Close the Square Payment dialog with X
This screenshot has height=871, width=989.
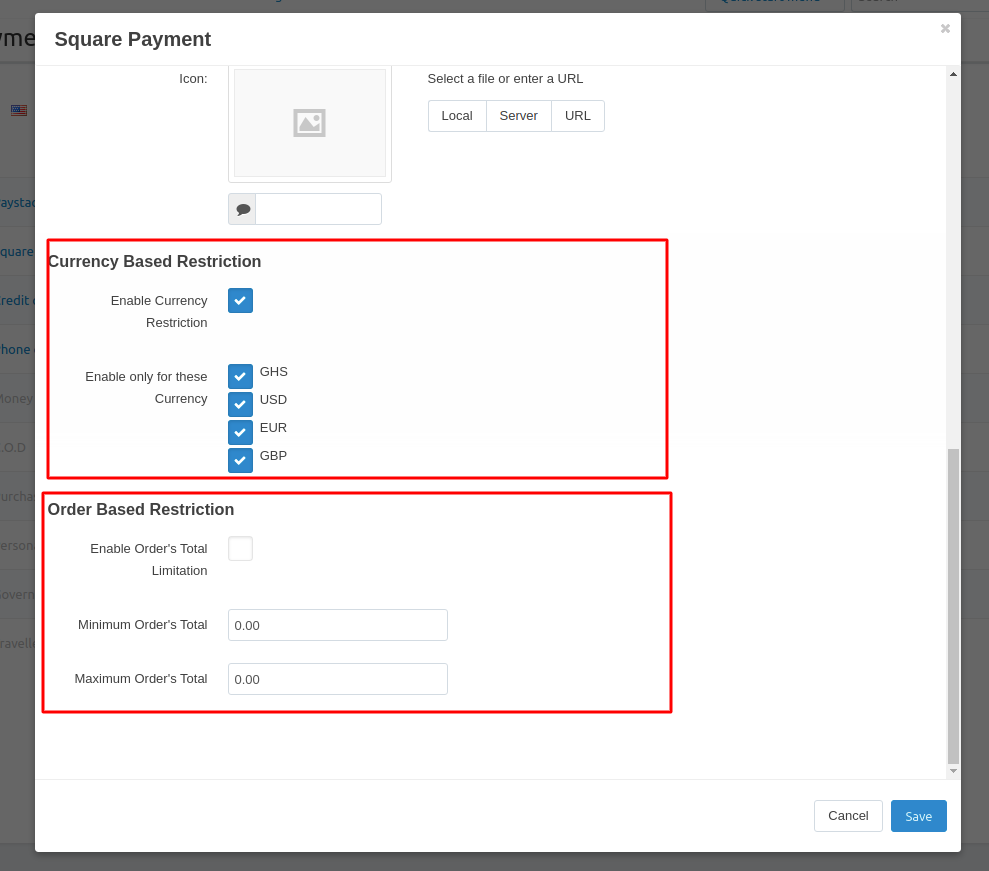(945, 29)
